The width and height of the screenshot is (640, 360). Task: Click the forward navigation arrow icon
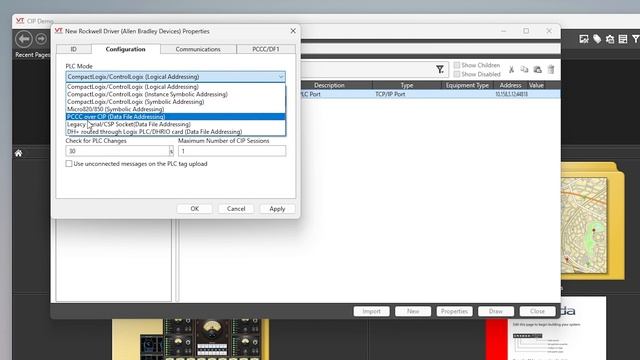pyautogui.click(x=41, y=39)
